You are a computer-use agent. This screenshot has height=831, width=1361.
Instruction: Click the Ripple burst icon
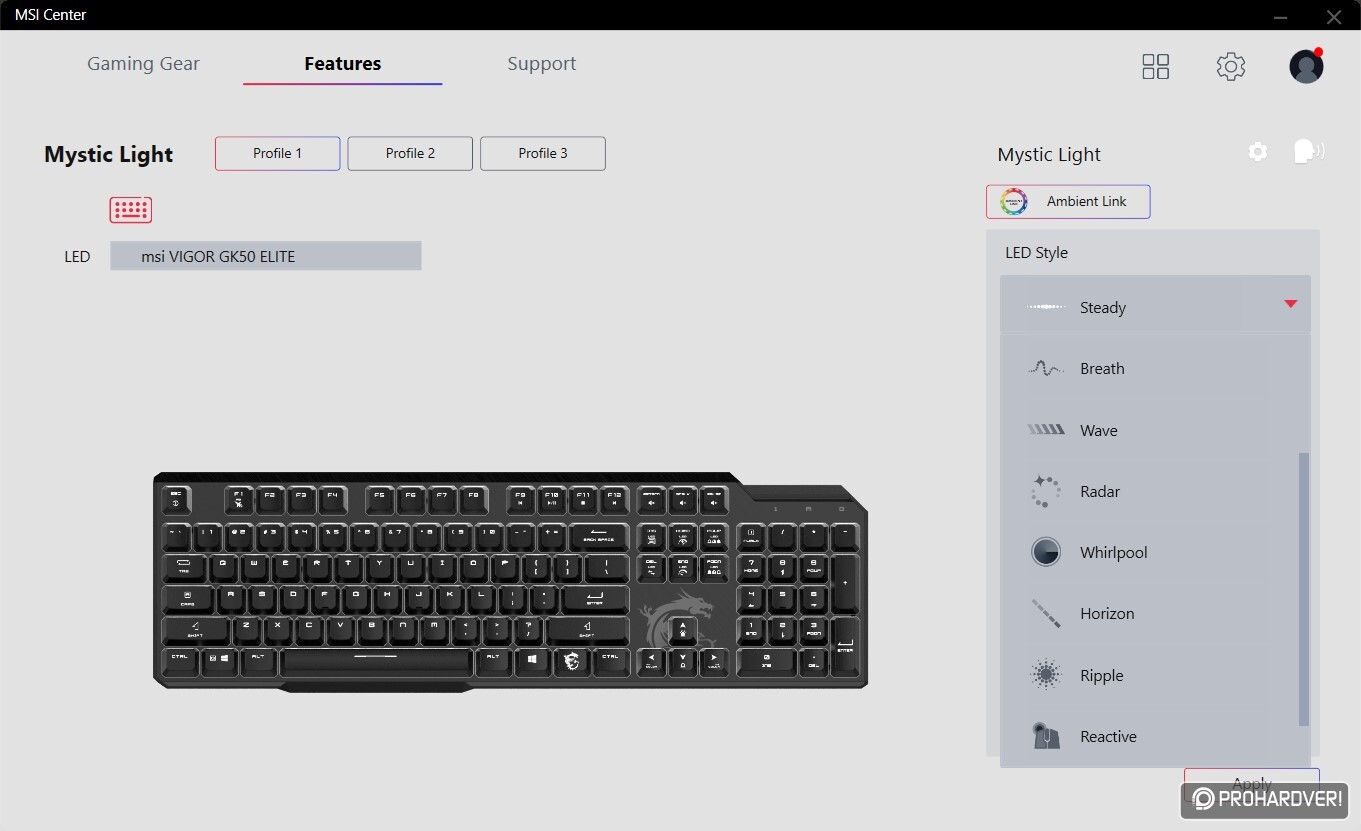pos(1046,675)
